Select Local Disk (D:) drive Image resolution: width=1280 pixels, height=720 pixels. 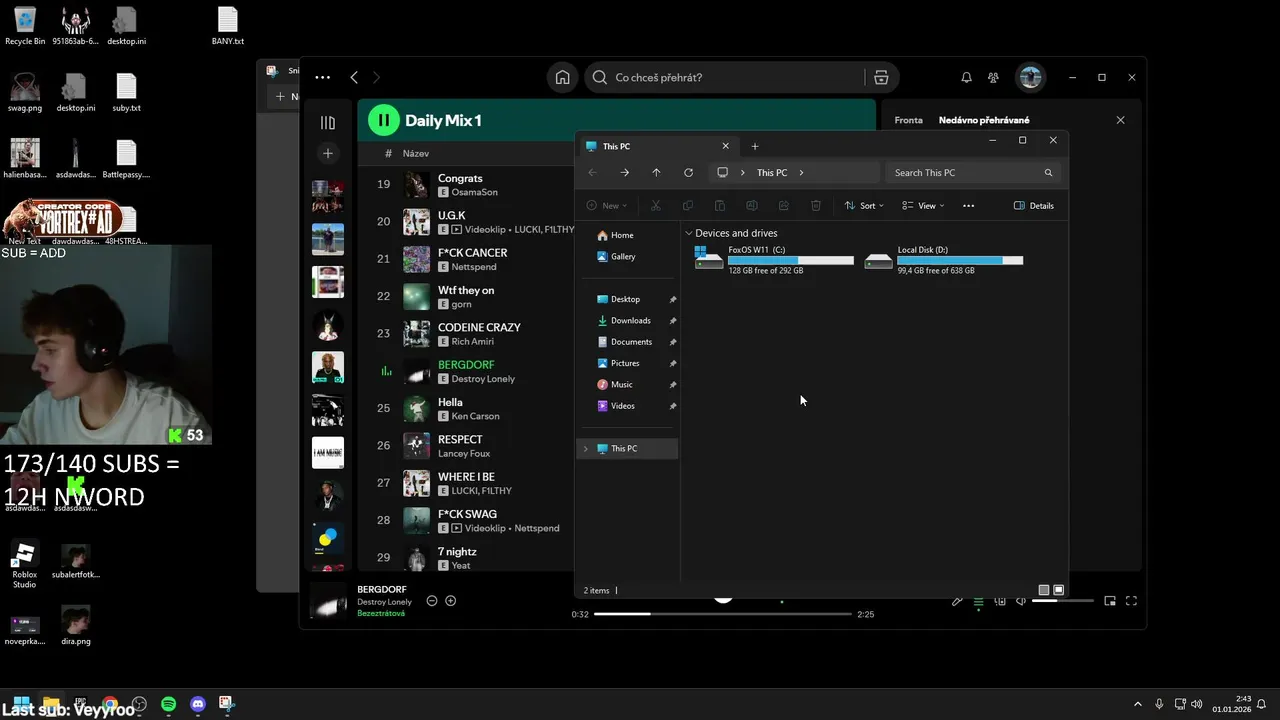[944, 260]
